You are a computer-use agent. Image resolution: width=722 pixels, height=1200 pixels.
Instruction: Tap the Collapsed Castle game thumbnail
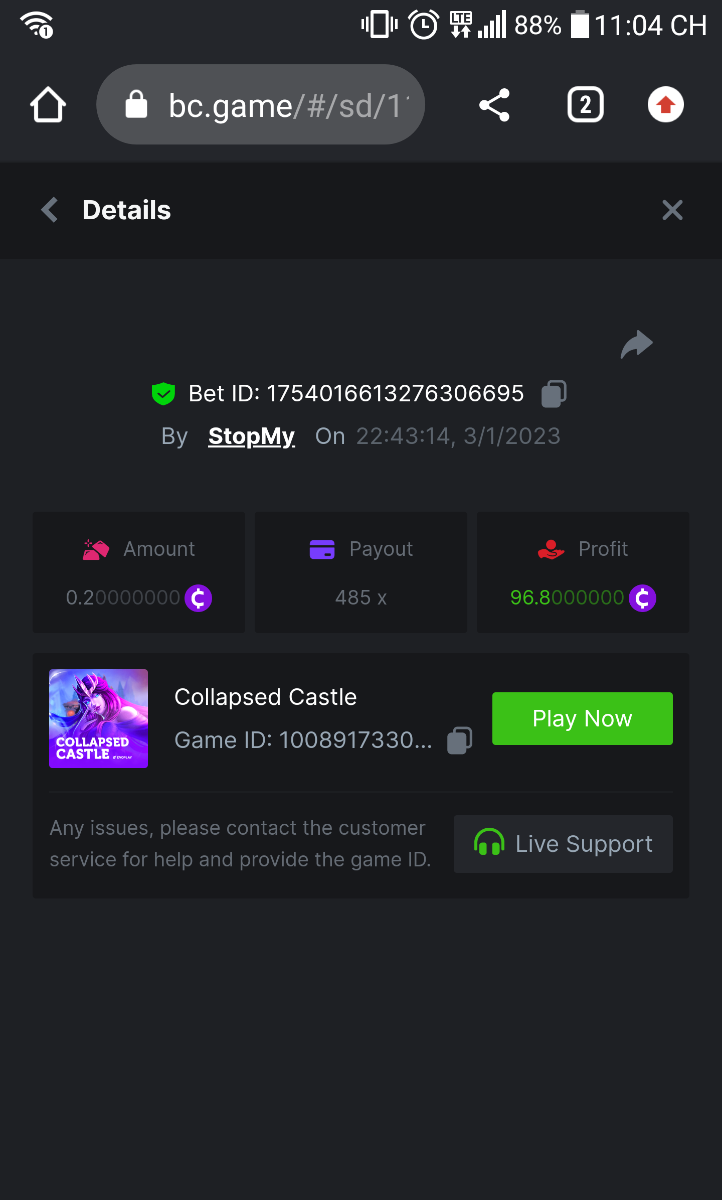tap(99, 718)
